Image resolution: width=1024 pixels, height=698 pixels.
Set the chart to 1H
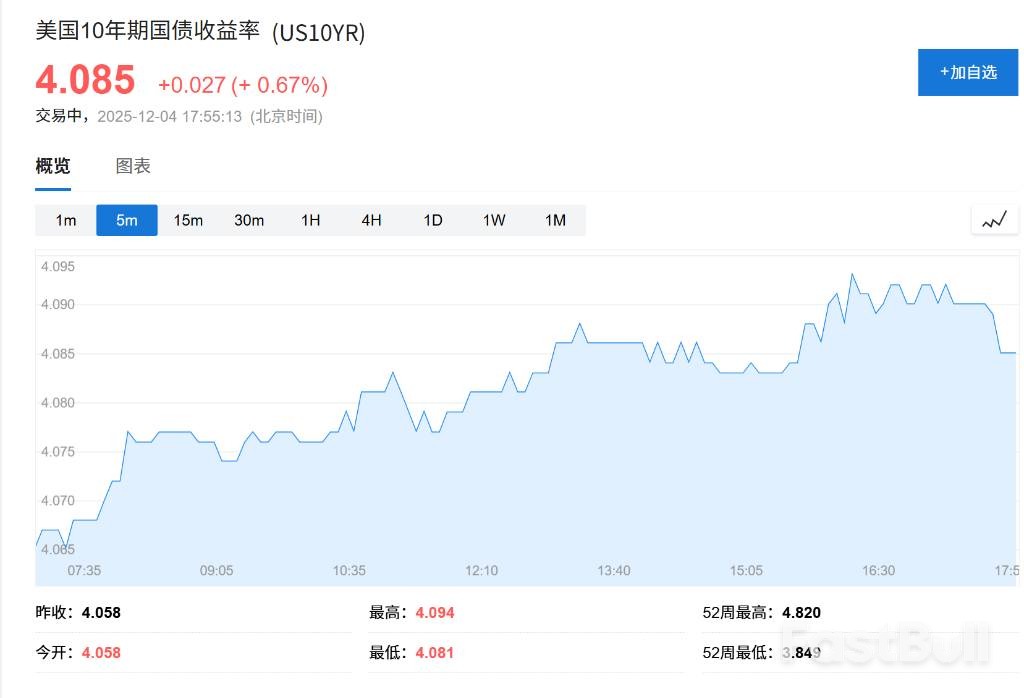(x=311, y=220)
